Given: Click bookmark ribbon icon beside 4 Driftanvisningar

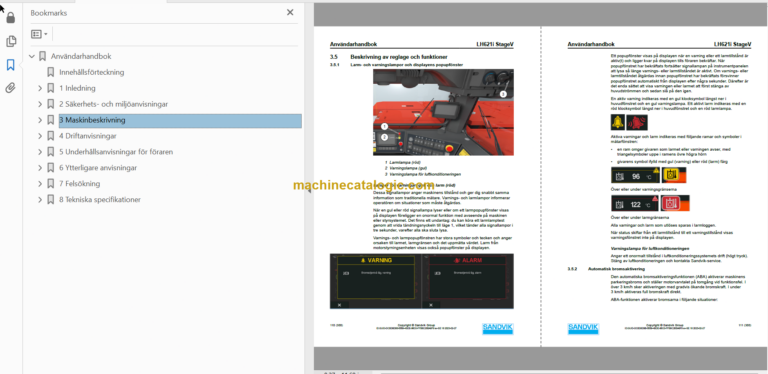Looking at the screenshot, I should (x=50, y=136).
